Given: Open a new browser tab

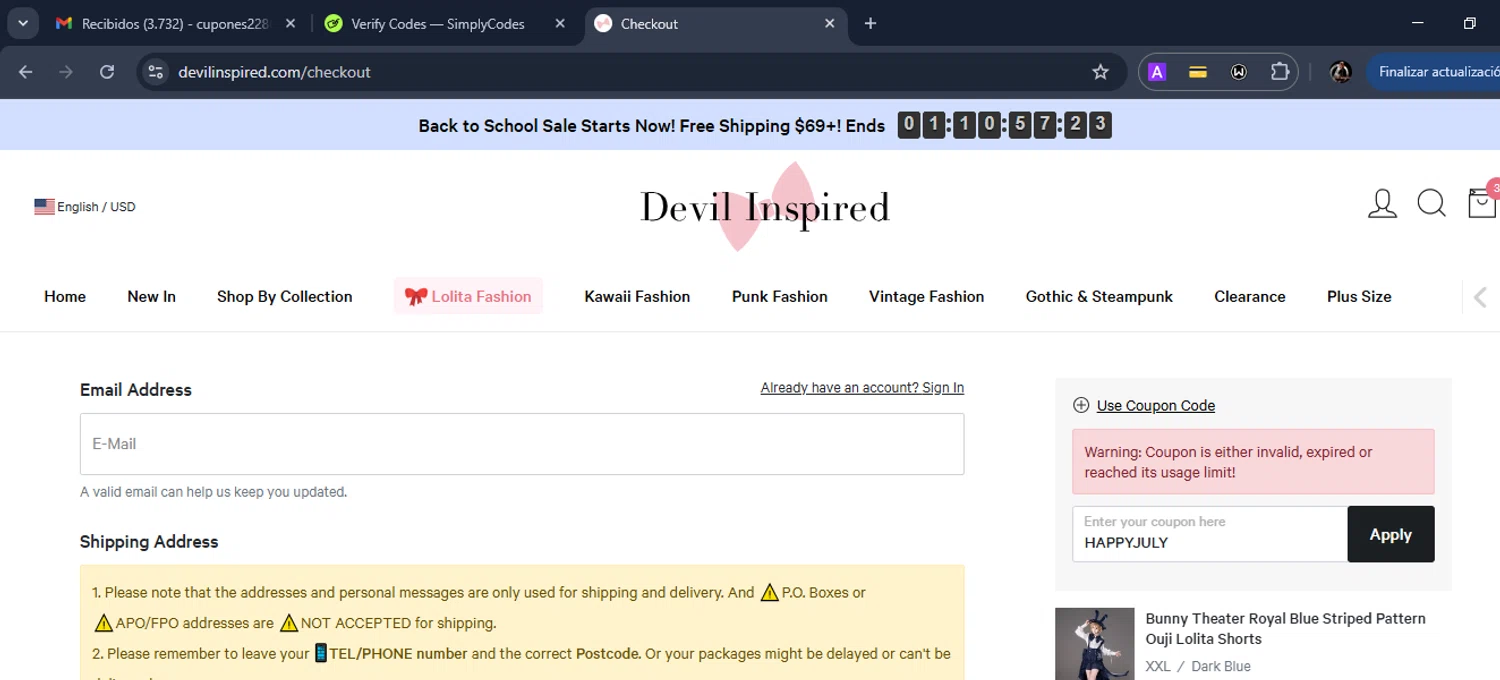Looking at the screenshot, I should (x=870, y=24).
